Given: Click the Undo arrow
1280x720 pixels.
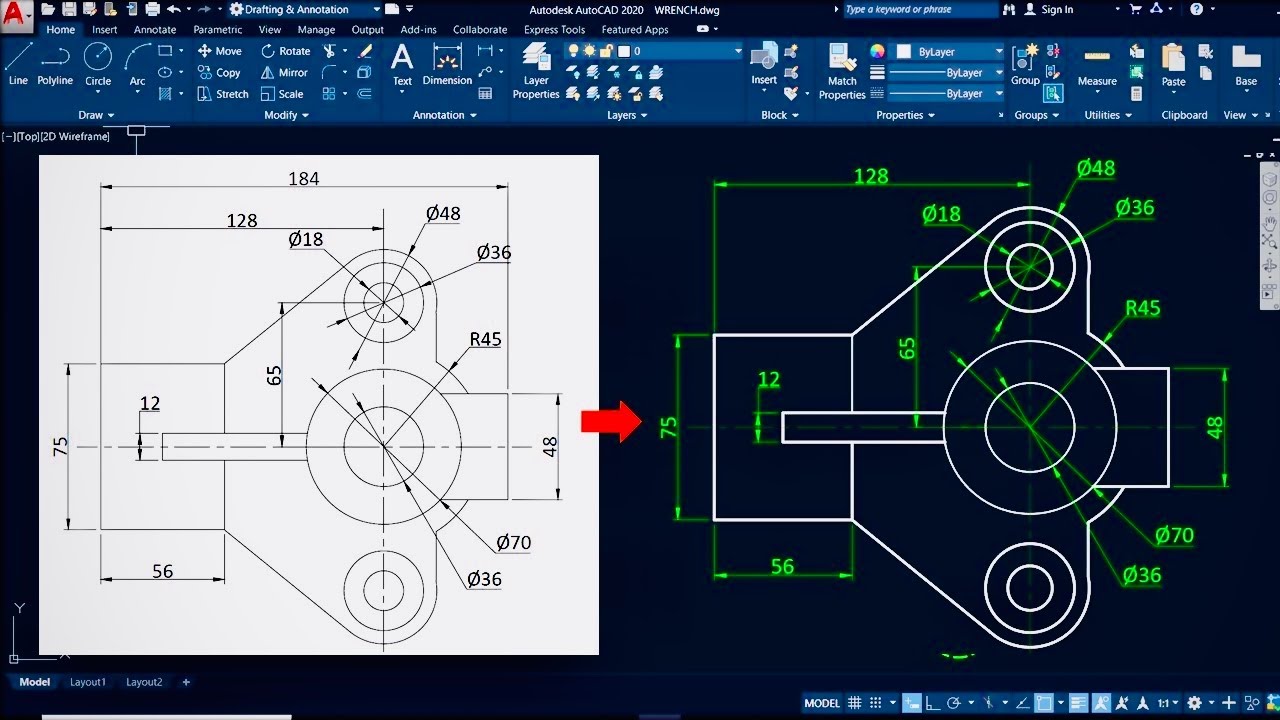Looking at the screenshot, I should coord(173,9).
